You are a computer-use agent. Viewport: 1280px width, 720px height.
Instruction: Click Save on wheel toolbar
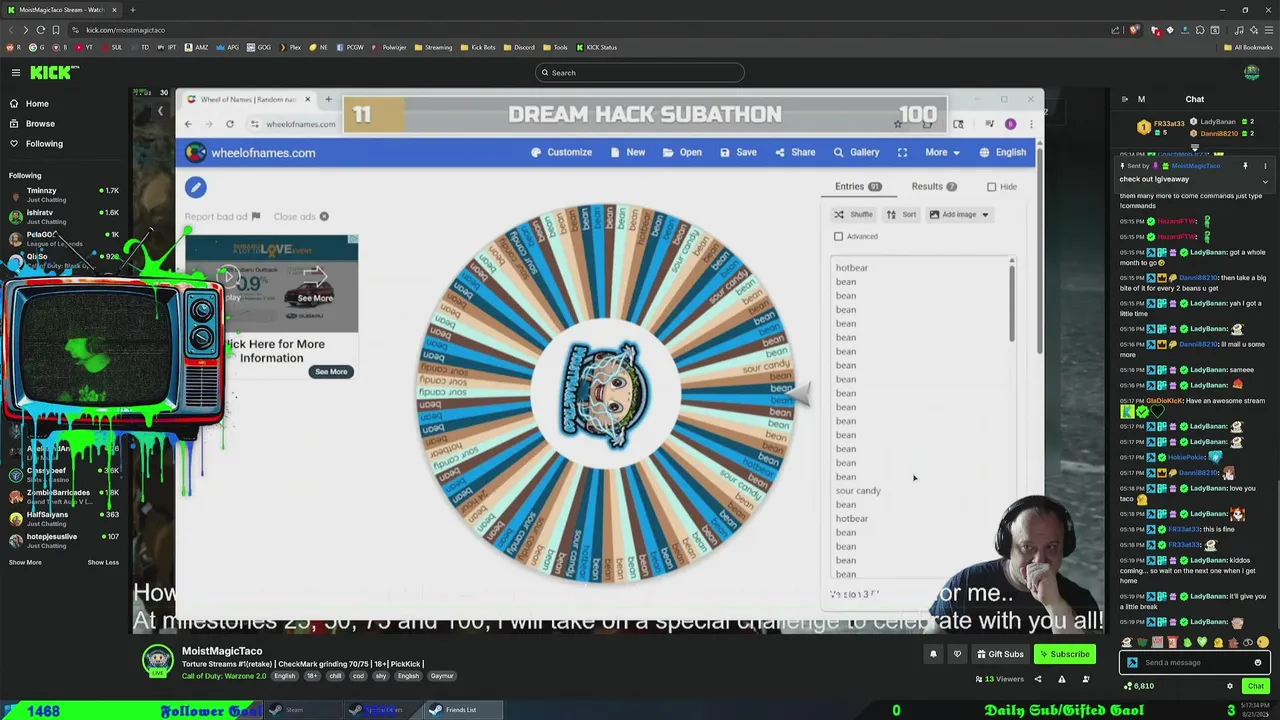(738, 152)
